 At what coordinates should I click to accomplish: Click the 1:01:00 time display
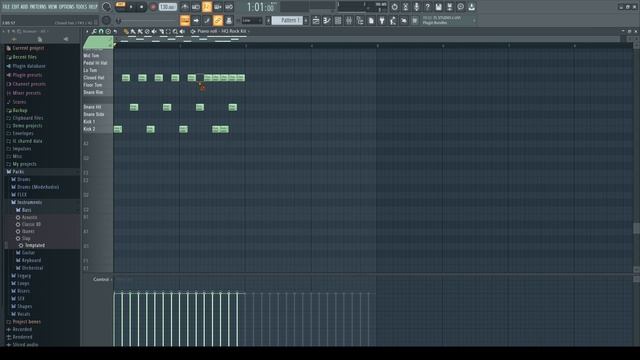click(x=260, y=7)
